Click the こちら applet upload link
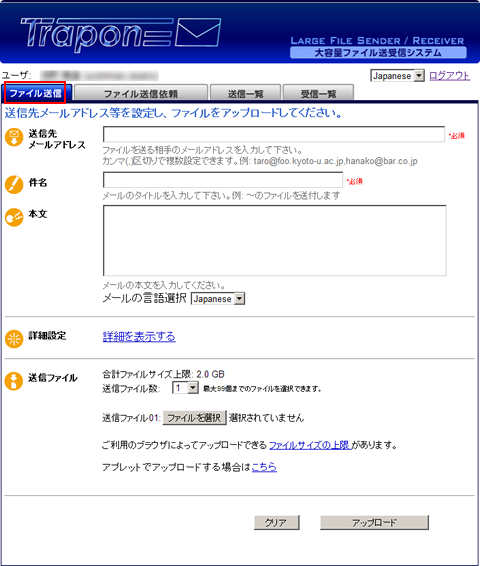Viewport: 480px width, 566px height. (264, 467)
